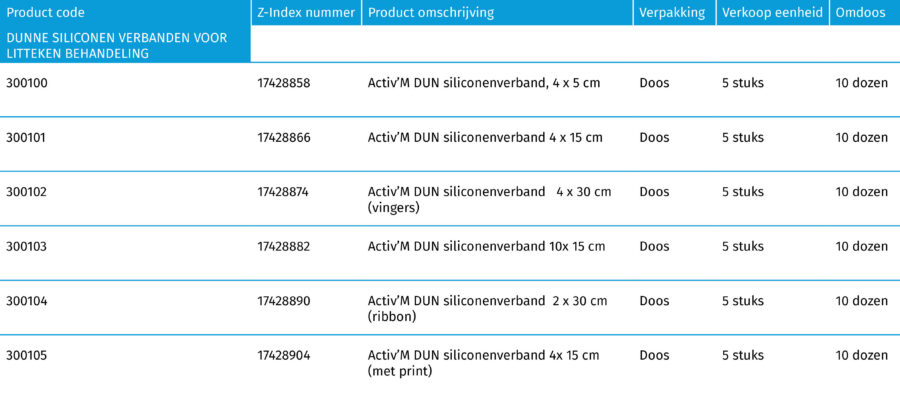Select Z-Index number 17428866
The height and width of the screenshot is (401, 900).
[284, 138]
